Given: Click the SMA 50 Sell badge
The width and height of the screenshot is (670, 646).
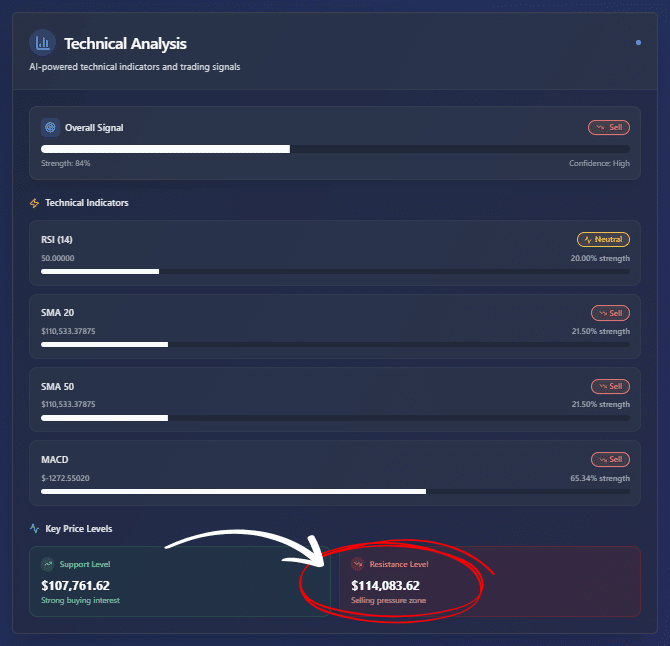Looking at the screenshot, I should click(610, 386).
